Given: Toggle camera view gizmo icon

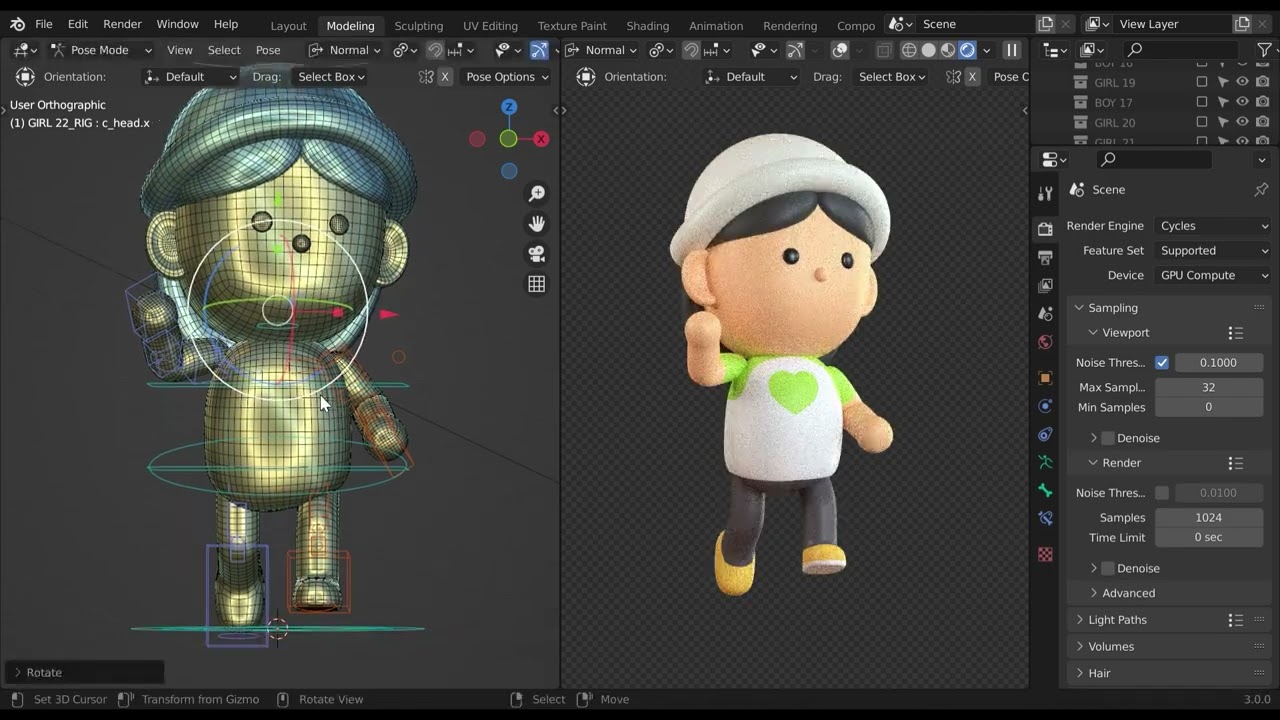Looking at the screenshot, I should (537, 254).
